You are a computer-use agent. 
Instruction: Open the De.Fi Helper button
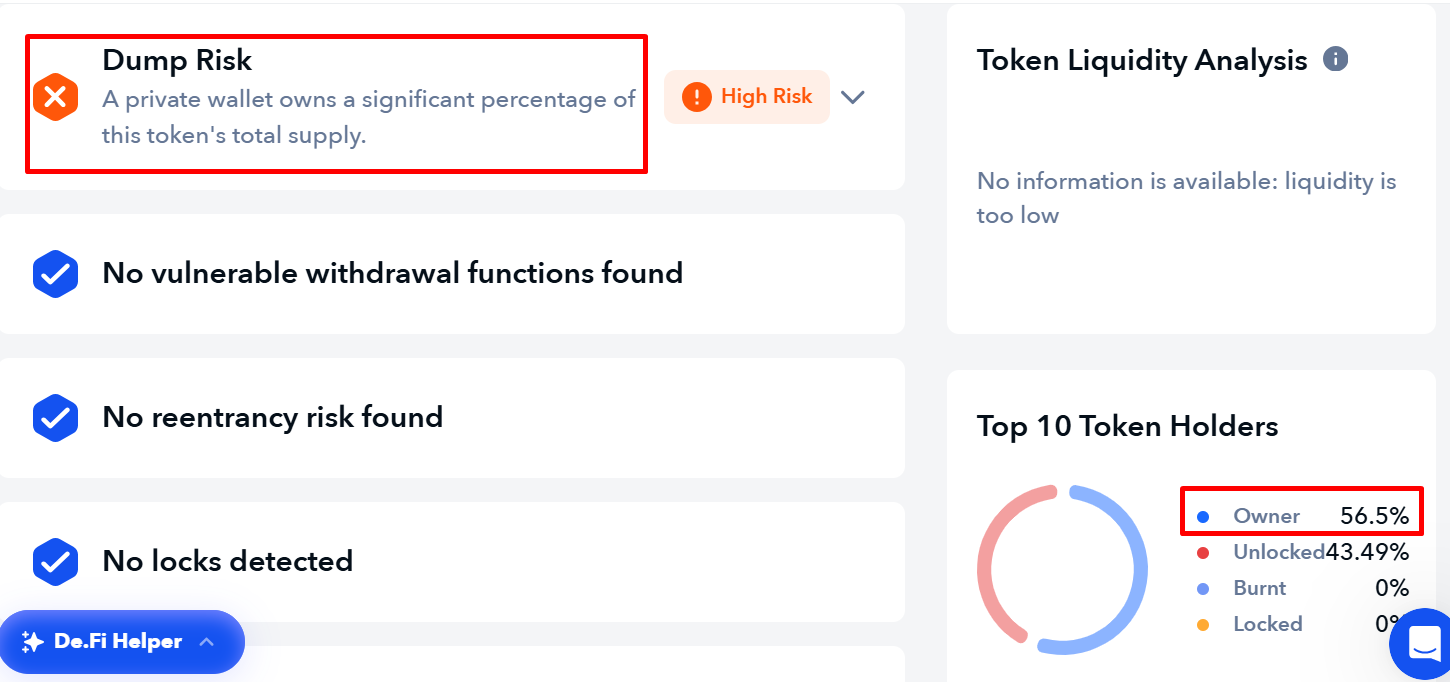tap(118, 642)
